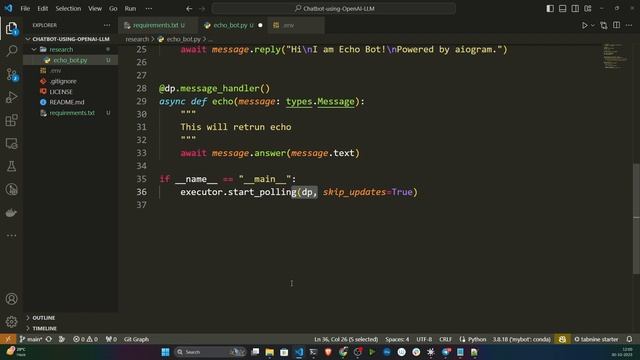The height and width of the screenshot is (360, 640).
Task: Open the Manage settings gear
Action: [x=11, y=322]
